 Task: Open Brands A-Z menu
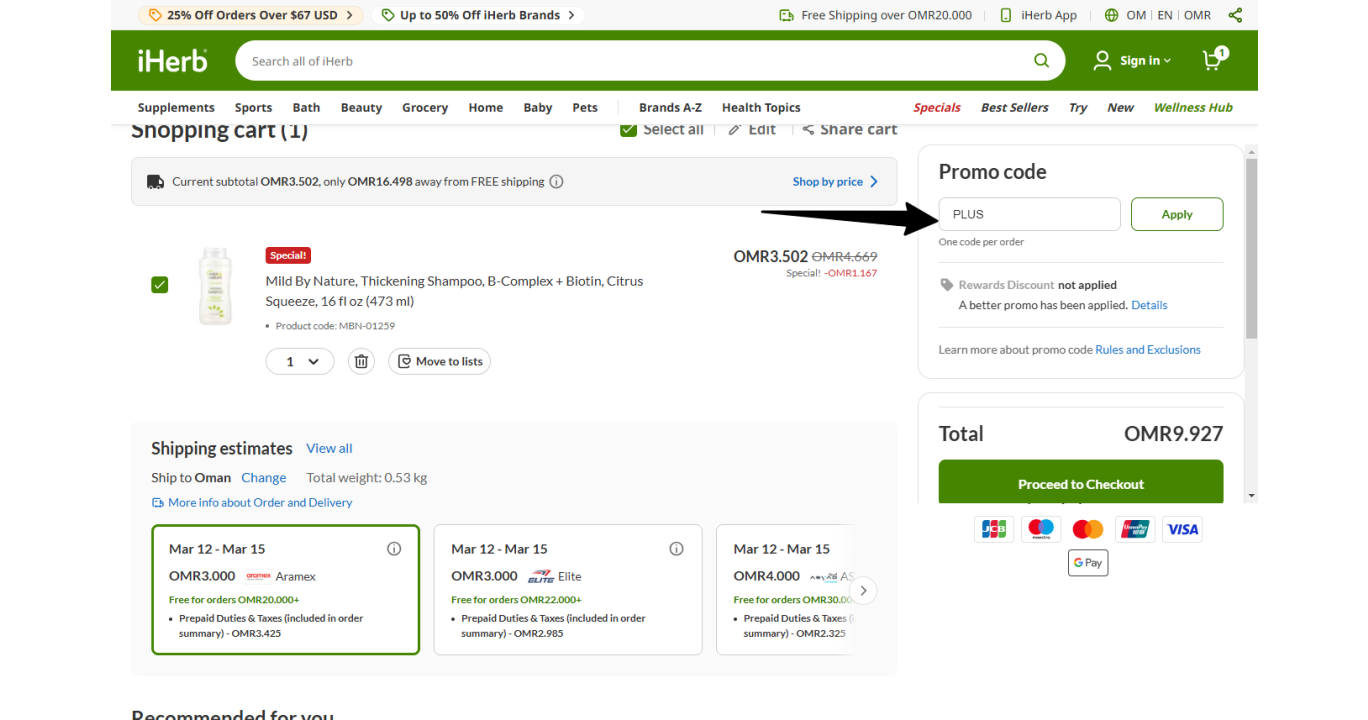tap(670, 108)
